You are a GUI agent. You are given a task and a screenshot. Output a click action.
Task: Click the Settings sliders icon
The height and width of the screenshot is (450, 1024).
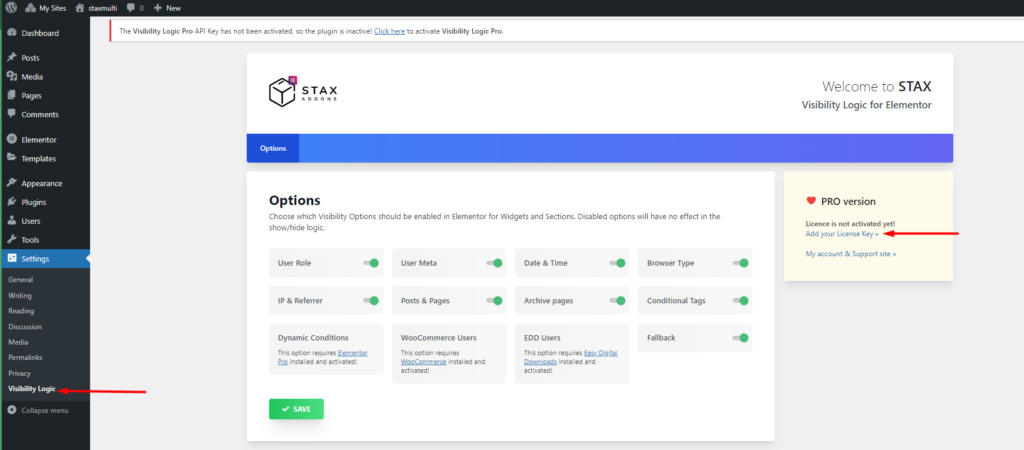(11, 259)
